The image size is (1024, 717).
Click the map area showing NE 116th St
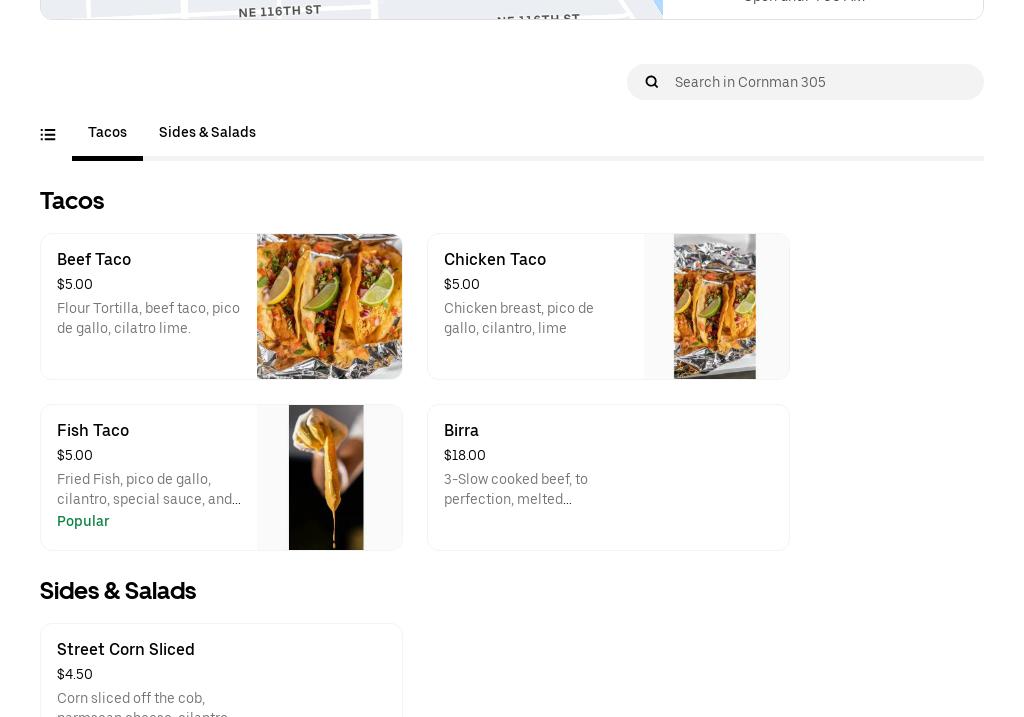coord(350,9)
